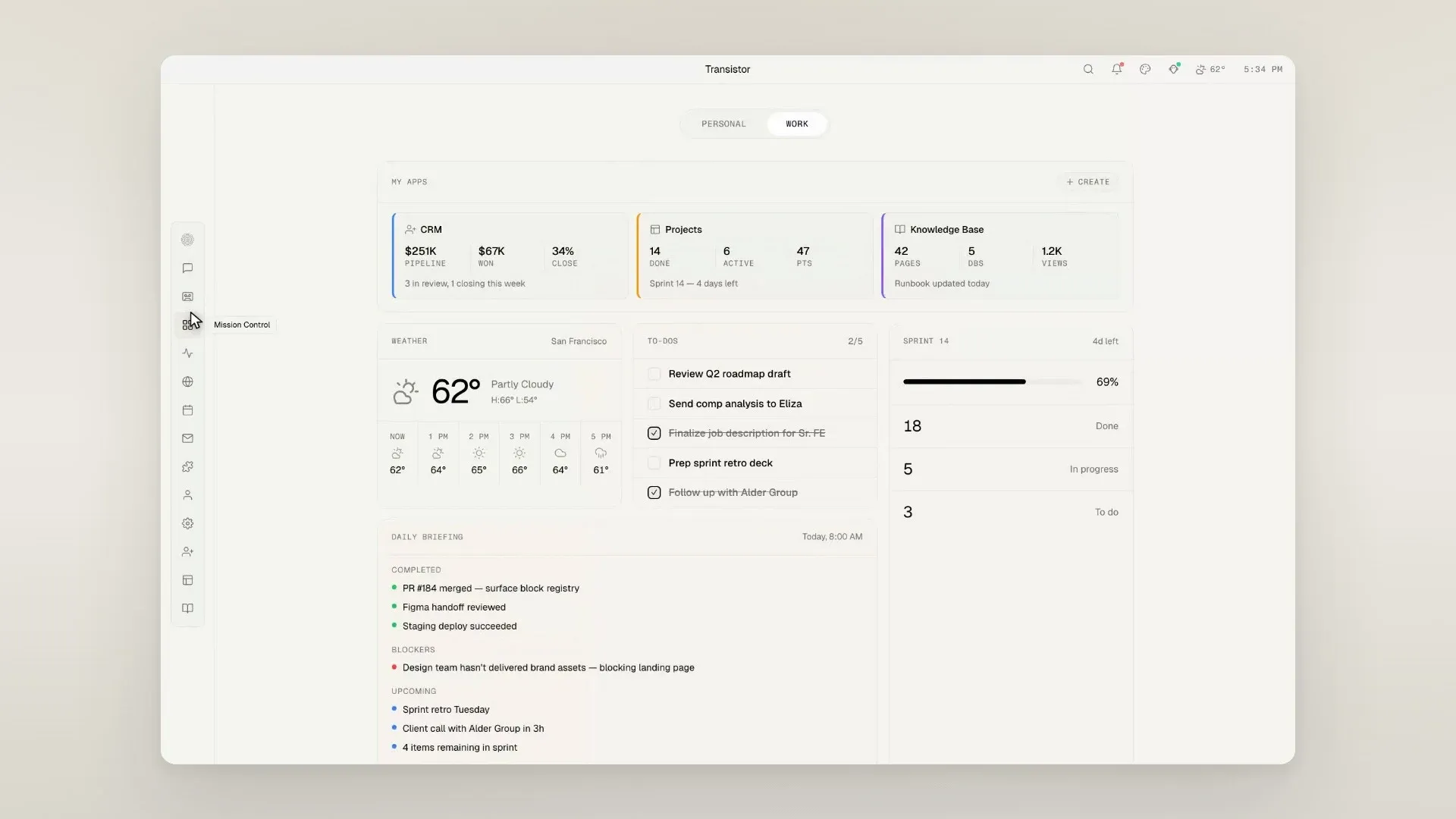The width and height of the screenshot is (1456, 819).
Task: Click the assistant icon with green dot
Action: coord(1174,69)
